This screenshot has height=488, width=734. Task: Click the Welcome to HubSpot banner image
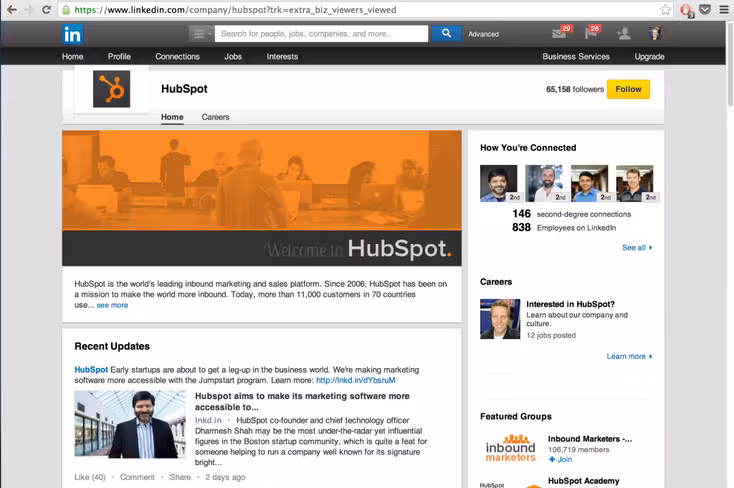pos(262,198)
